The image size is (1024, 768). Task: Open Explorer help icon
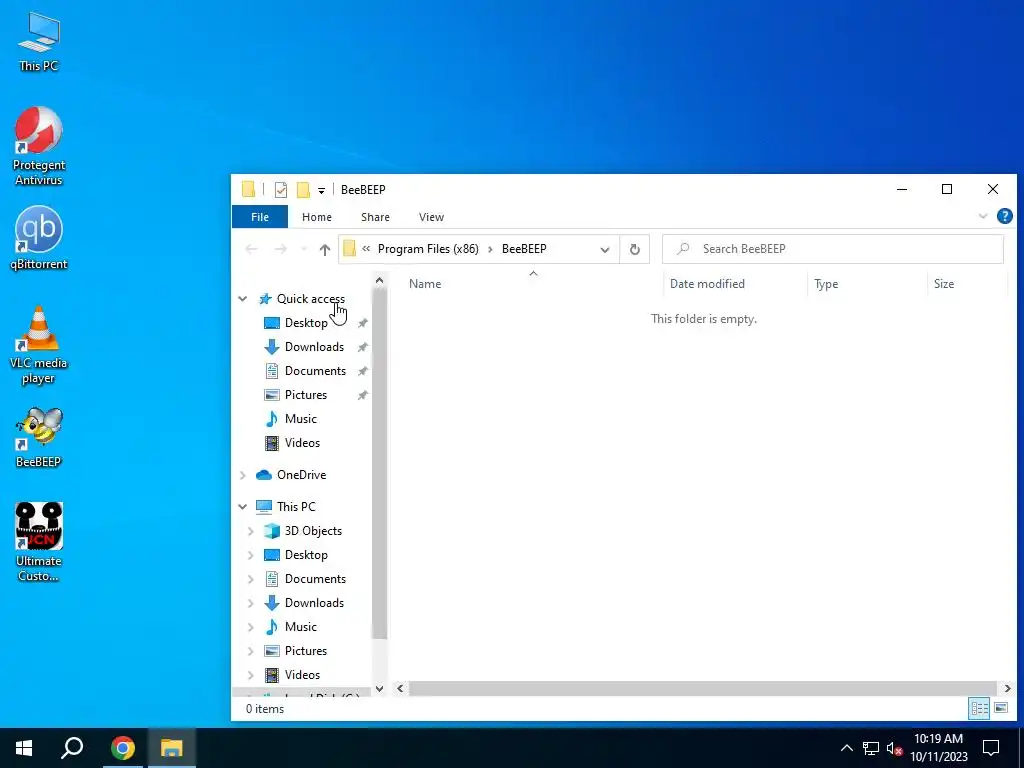point(1004,216)
